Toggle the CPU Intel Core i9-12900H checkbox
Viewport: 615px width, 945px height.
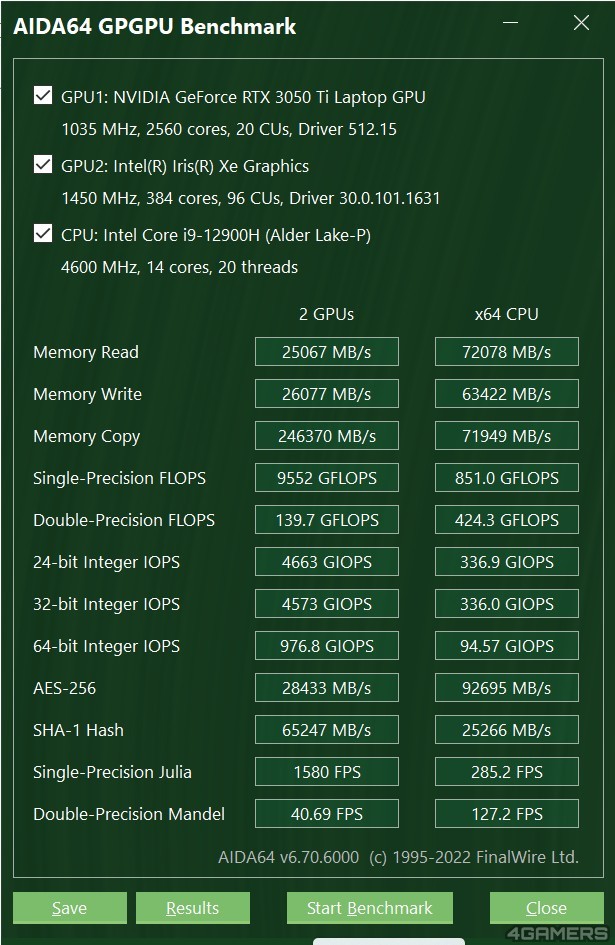click(43, 234)
